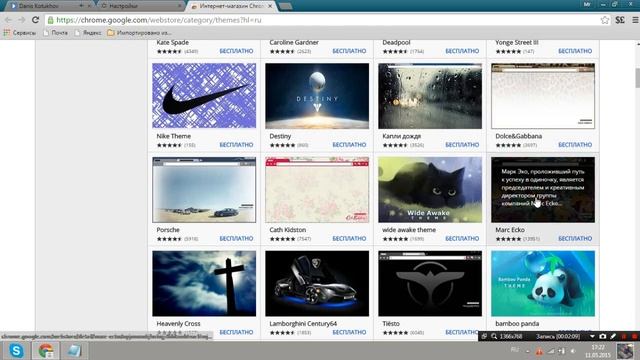This screenshot has width=640, height=360.
Task: Open the Chrome hamburger menu
Action: 635,20
